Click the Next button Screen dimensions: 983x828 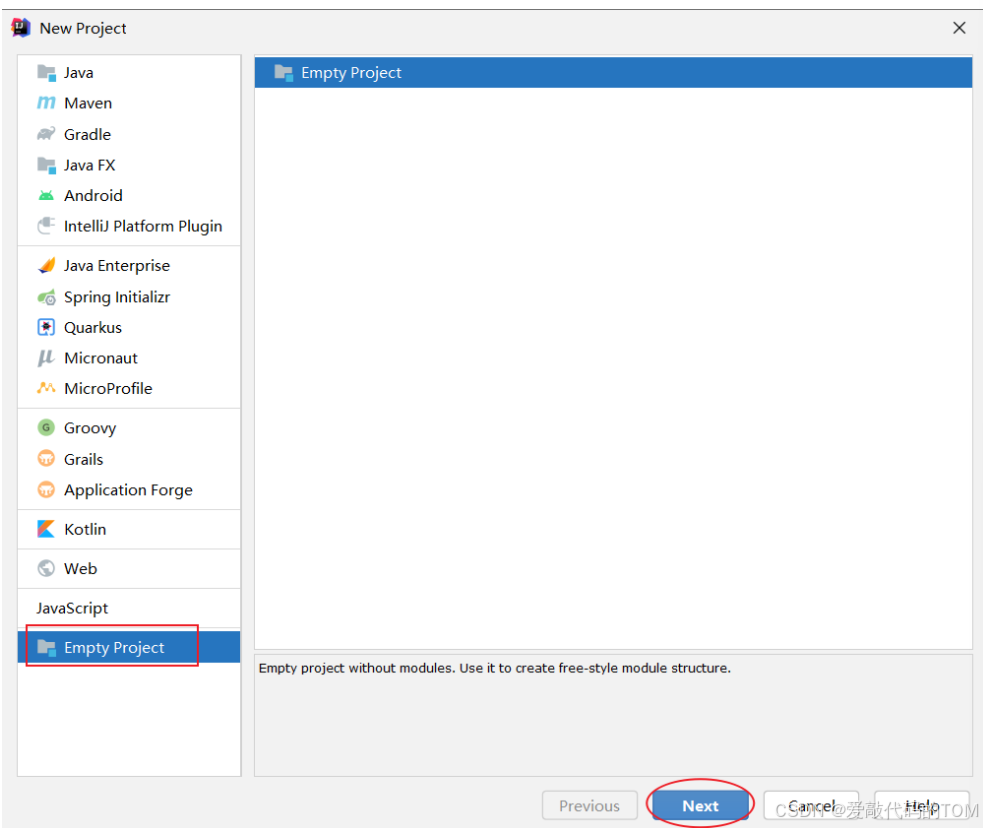(x=700, y=805)
